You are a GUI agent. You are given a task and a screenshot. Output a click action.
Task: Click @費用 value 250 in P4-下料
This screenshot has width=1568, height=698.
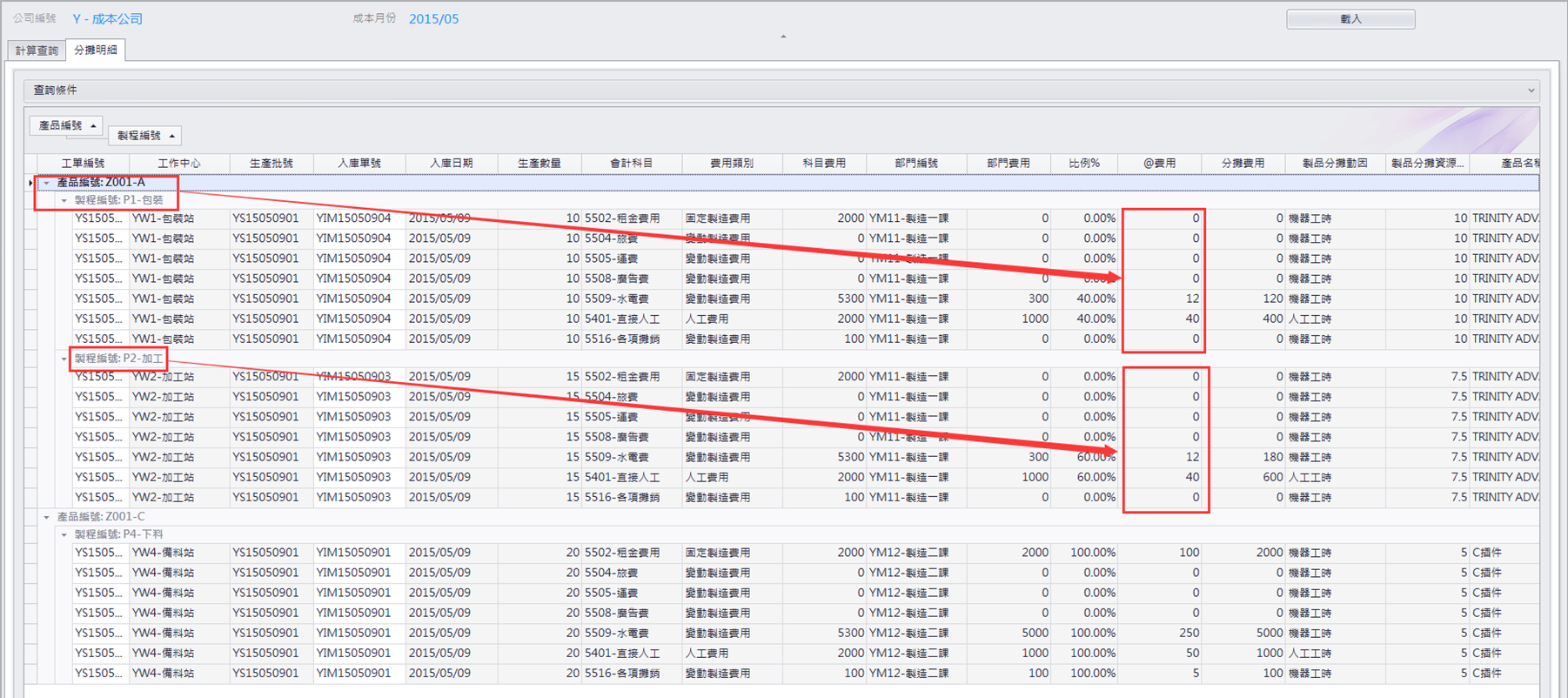click(1159, 633)
